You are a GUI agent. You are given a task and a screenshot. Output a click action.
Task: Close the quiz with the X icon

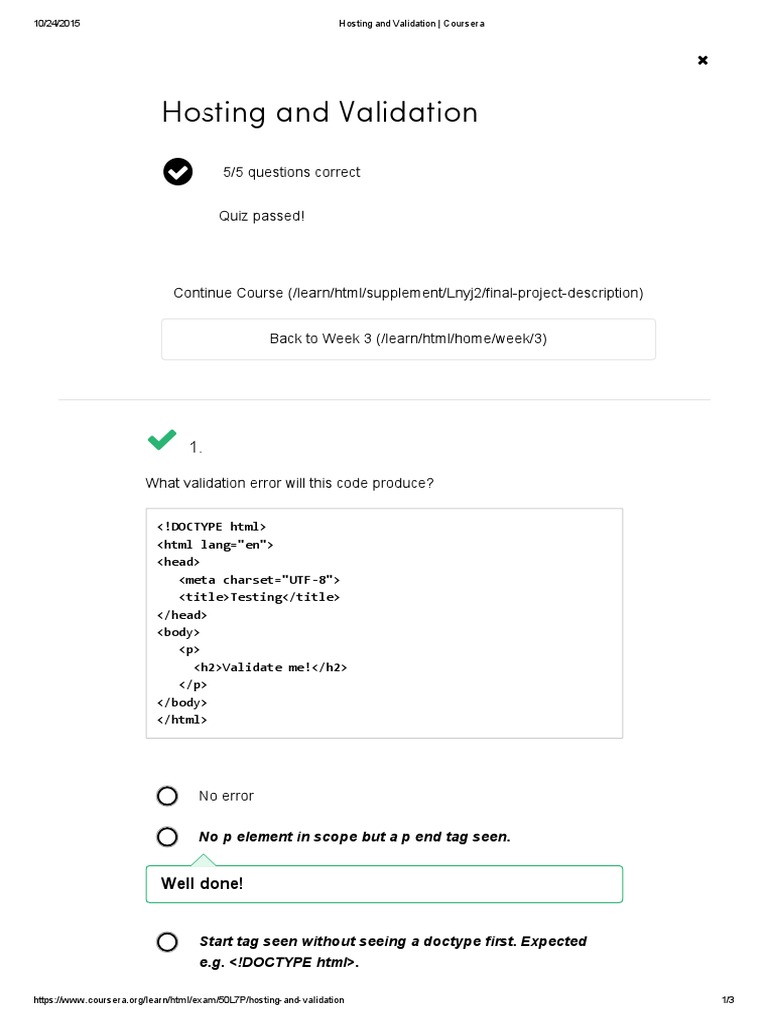point(702,60)
